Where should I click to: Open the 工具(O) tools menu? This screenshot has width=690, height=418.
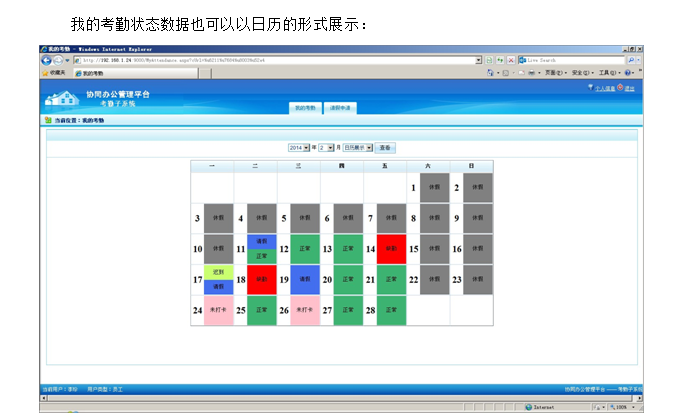pyautogui.click(x=609, y=73)
